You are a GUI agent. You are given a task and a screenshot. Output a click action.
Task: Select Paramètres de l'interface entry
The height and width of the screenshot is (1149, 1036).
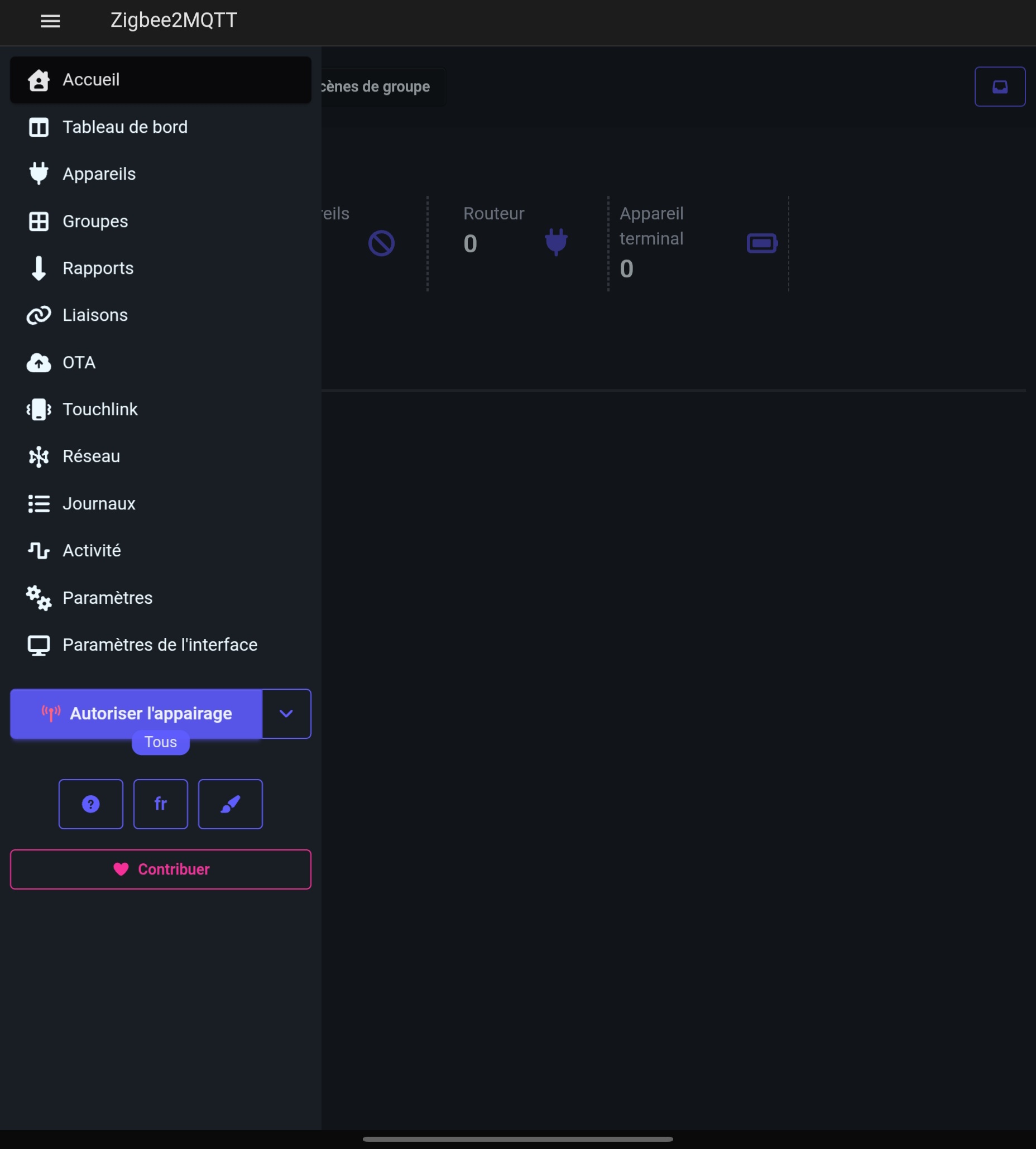click(x=160, y=645)
